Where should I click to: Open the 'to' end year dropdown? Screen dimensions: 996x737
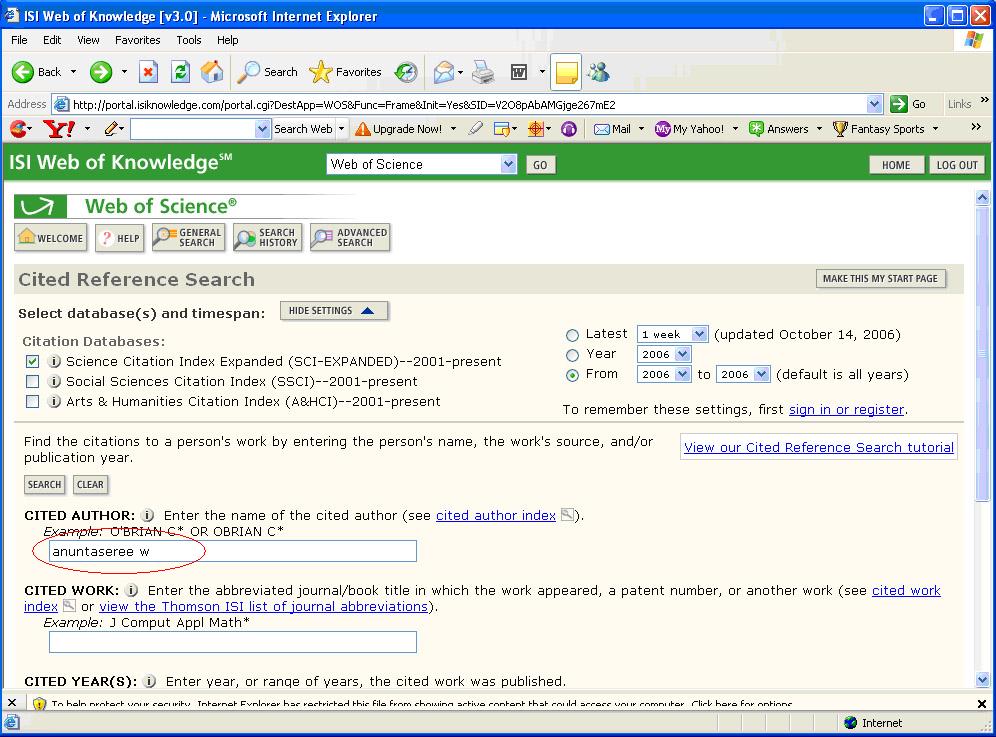pos(743,374)
